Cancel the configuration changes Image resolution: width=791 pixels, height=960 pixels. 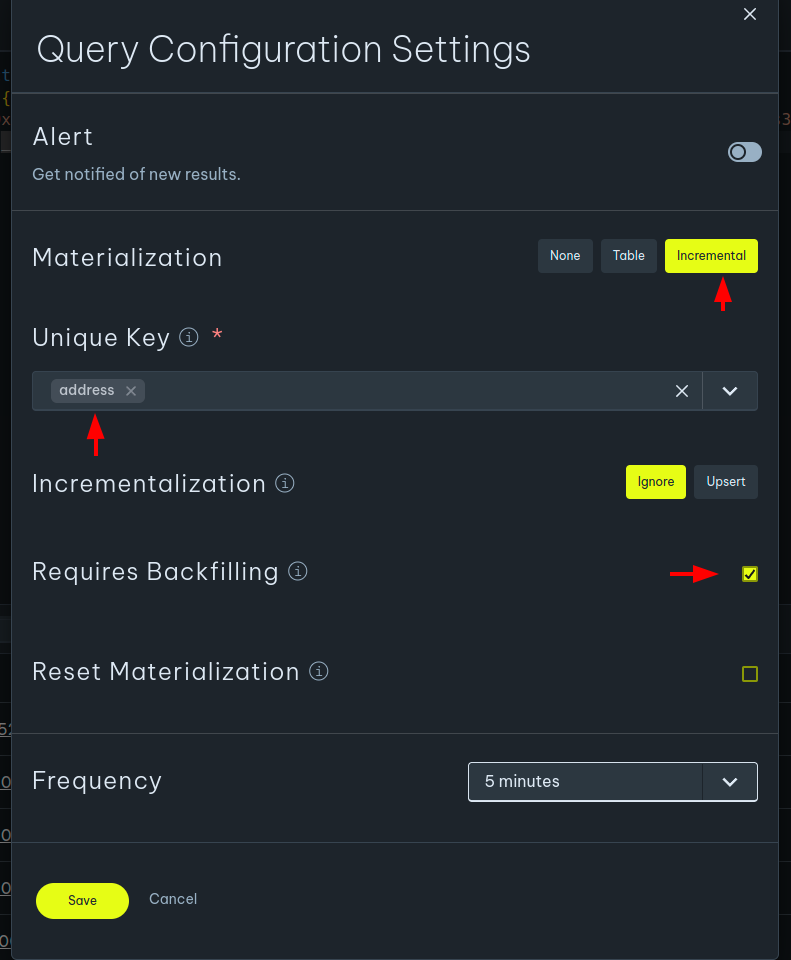pos(173,899)
